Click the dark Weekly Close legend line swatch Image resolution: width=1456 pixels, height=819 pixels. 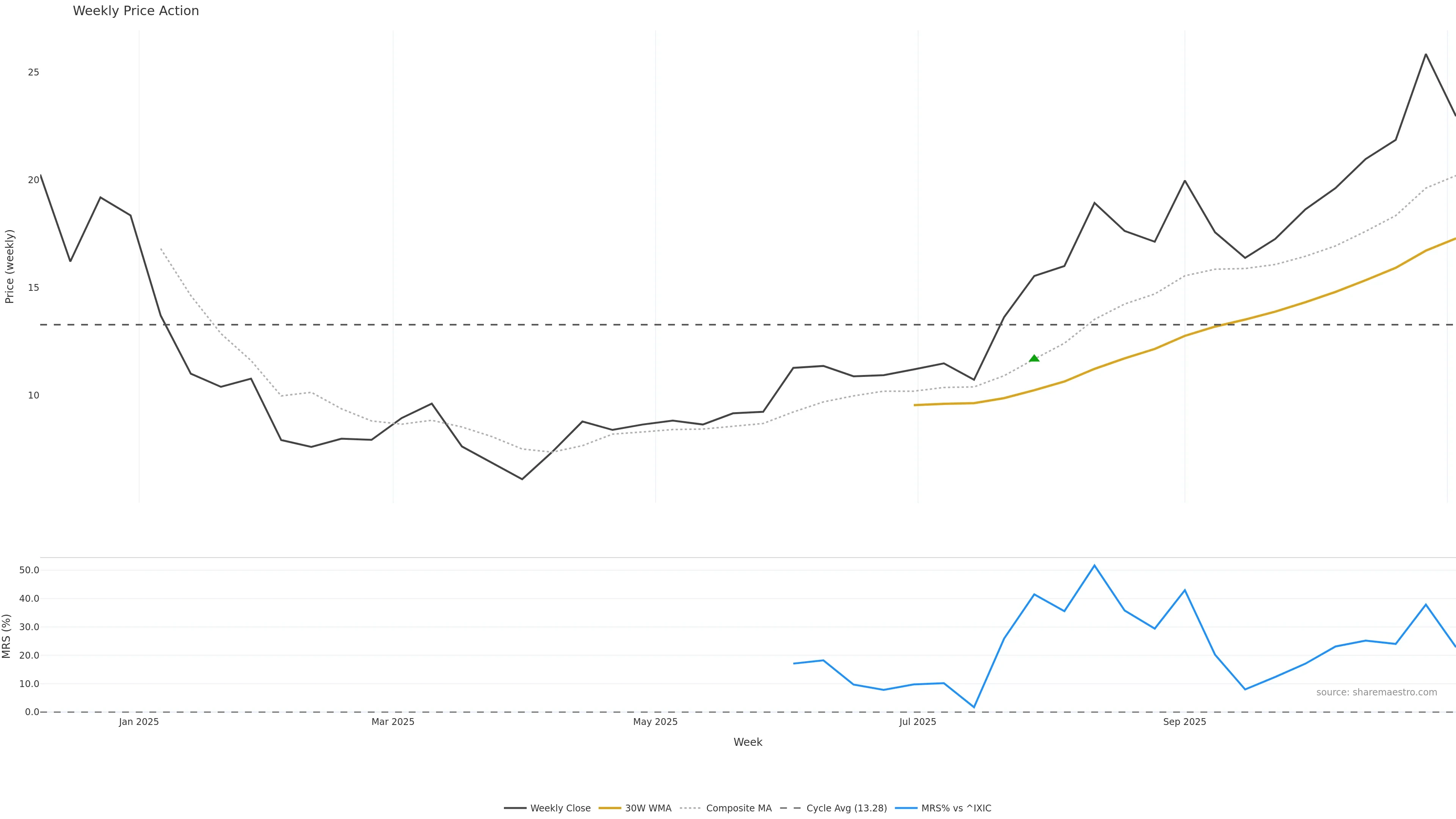point(515,808)
